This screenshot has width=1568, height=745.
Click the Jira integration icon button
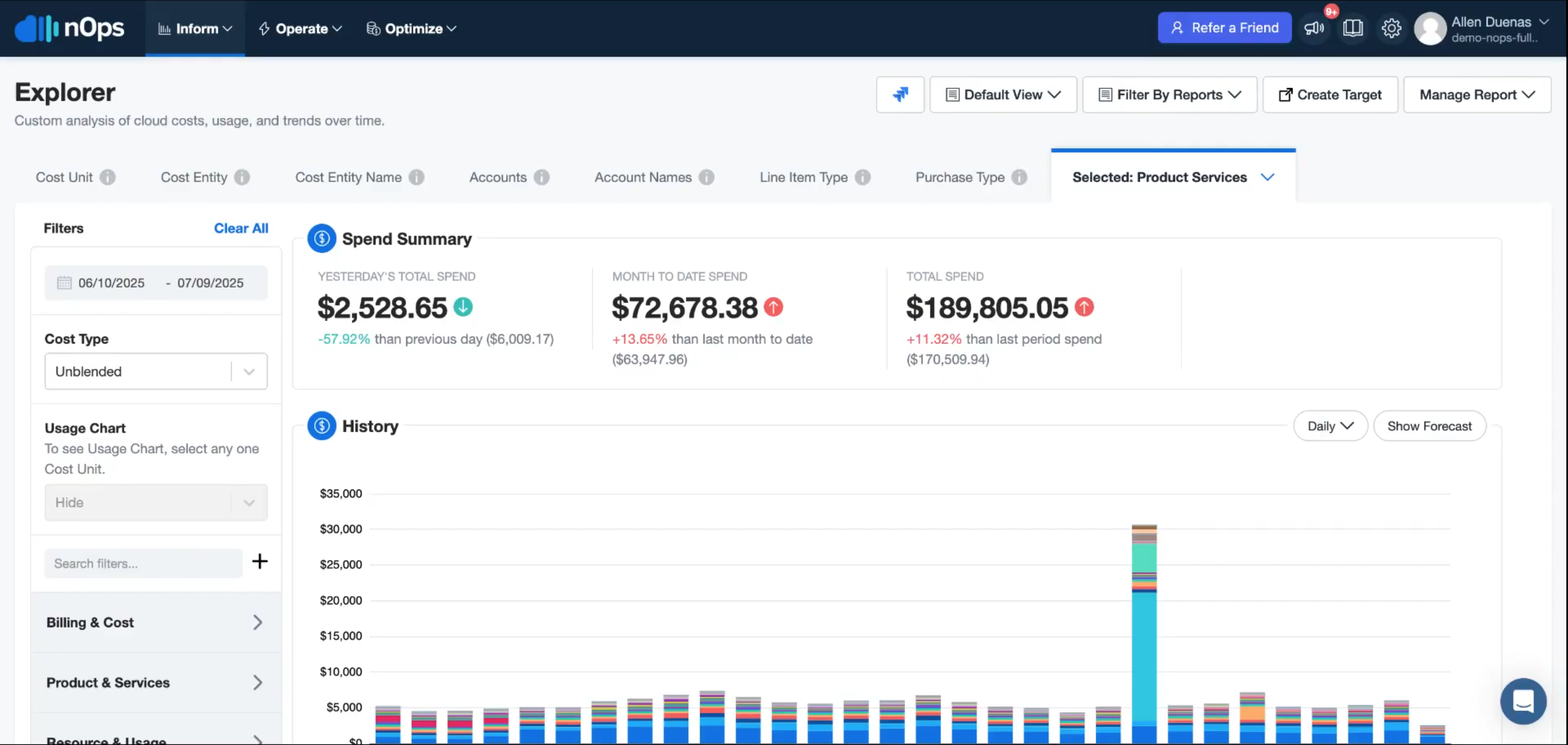coord(900,95)
